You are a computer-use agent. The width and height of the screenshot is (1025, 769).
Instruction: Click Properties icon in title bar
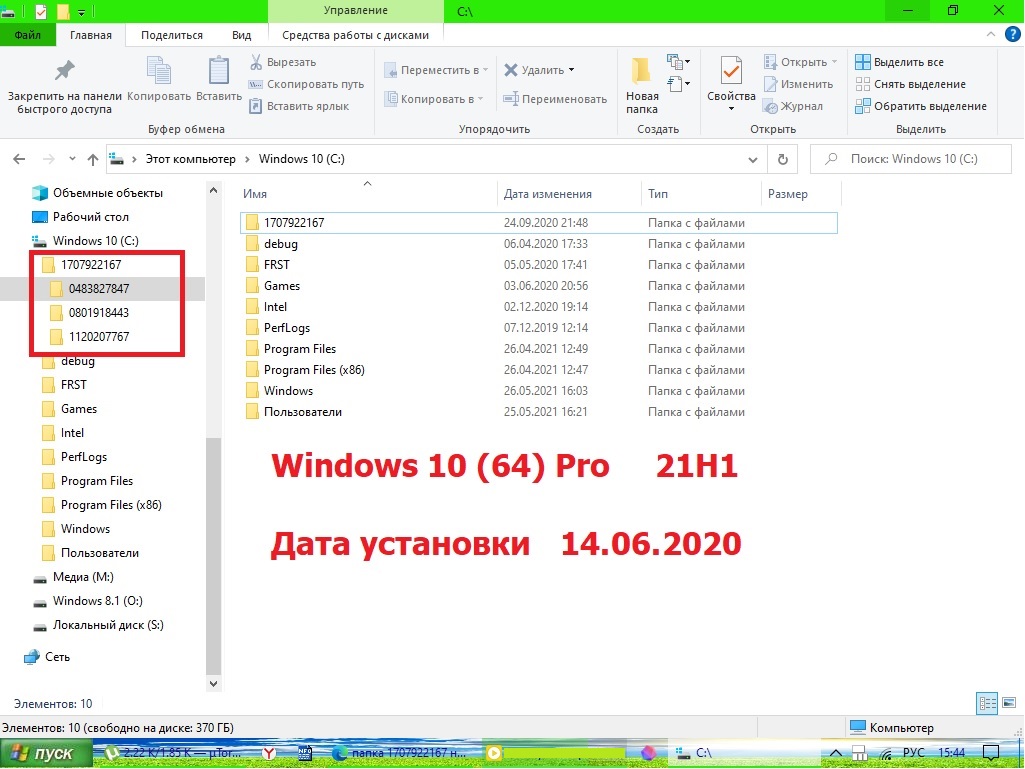(41, 11)
